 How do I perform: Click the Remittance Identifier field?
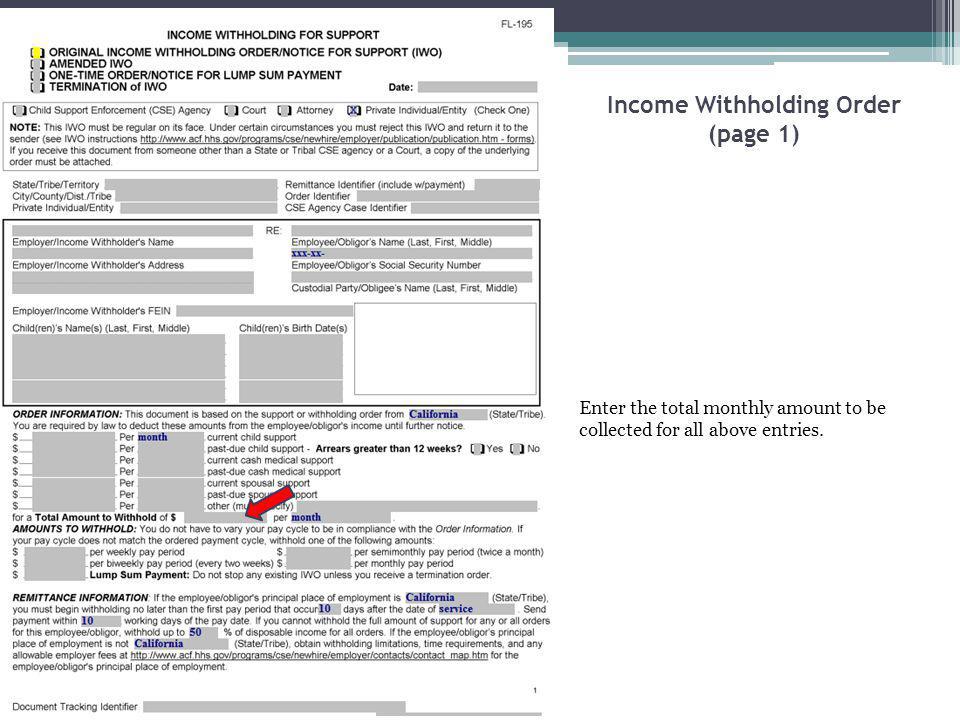(507, 185)
